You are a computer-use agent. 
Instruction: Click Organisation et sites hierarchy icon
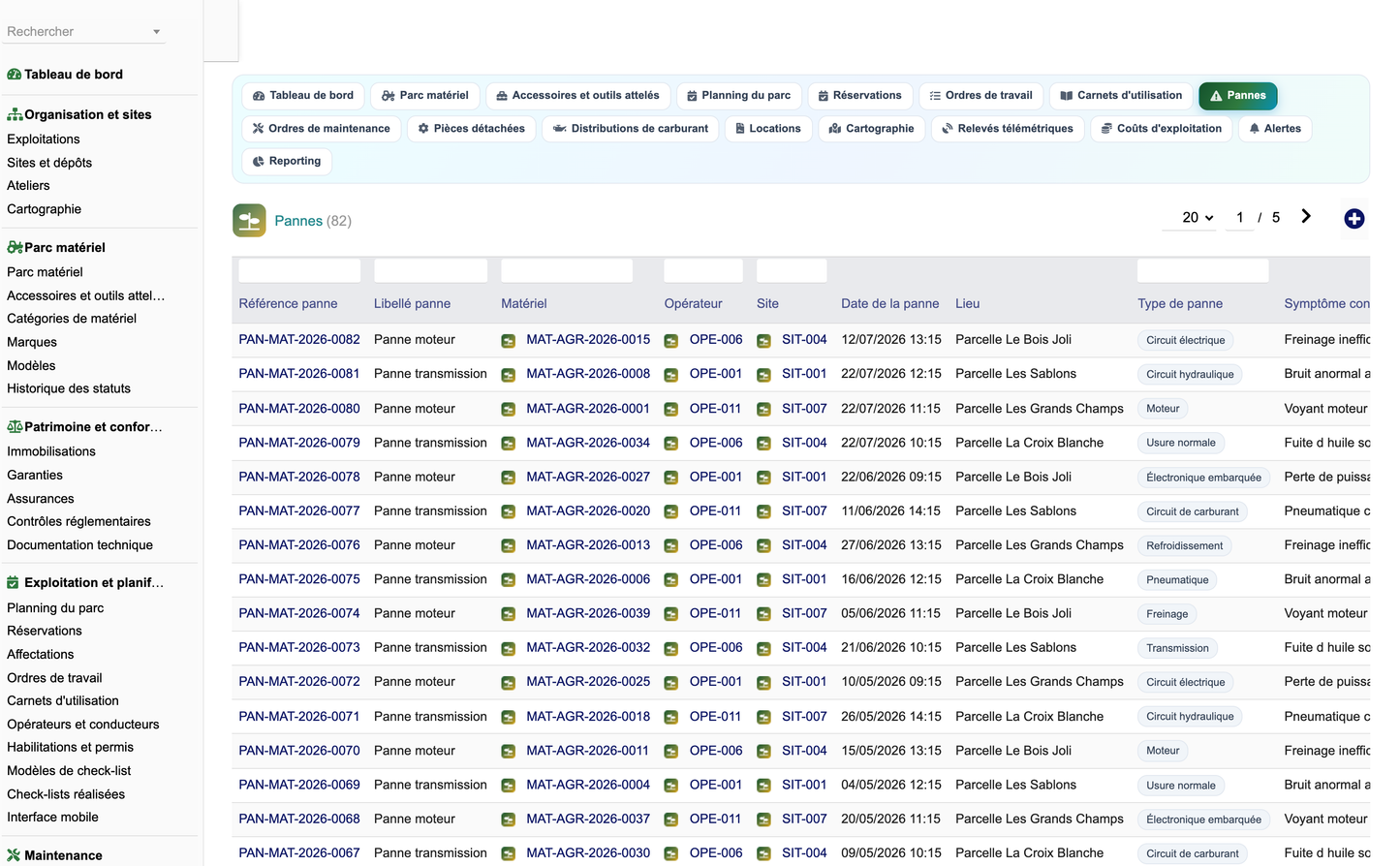click(15, 114)
